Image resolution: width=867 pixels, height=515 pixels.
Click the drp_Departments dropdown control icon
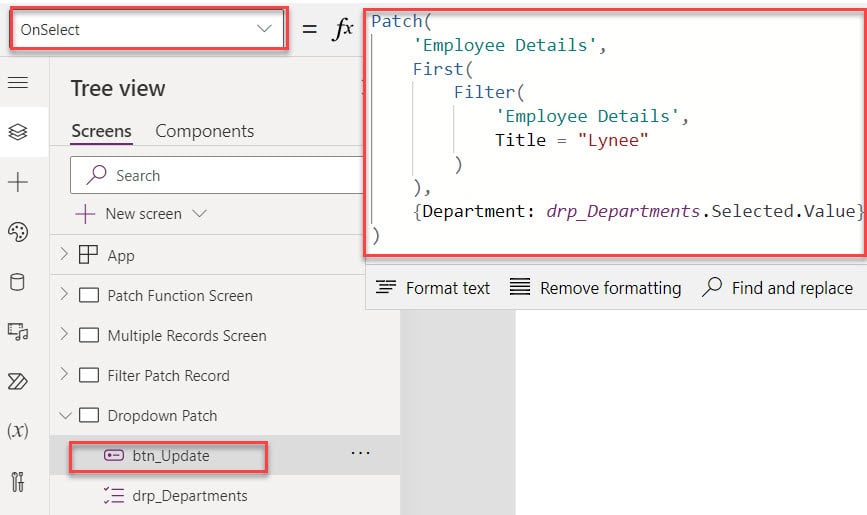[x=114, y=495]
